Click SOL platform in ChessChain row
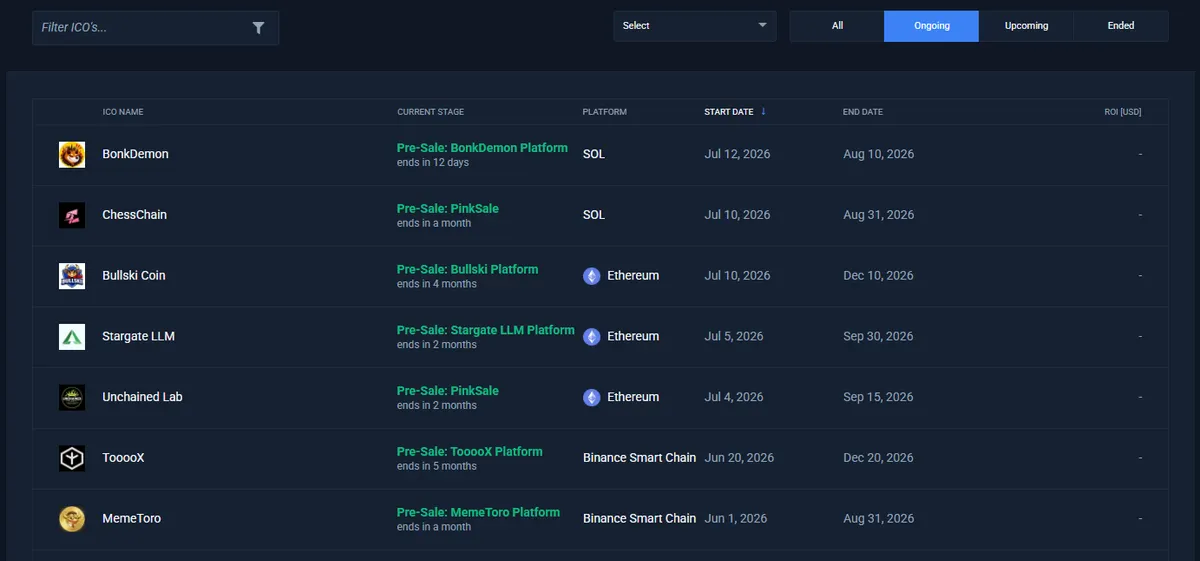 pyautogui.click(x=594, y=215)
